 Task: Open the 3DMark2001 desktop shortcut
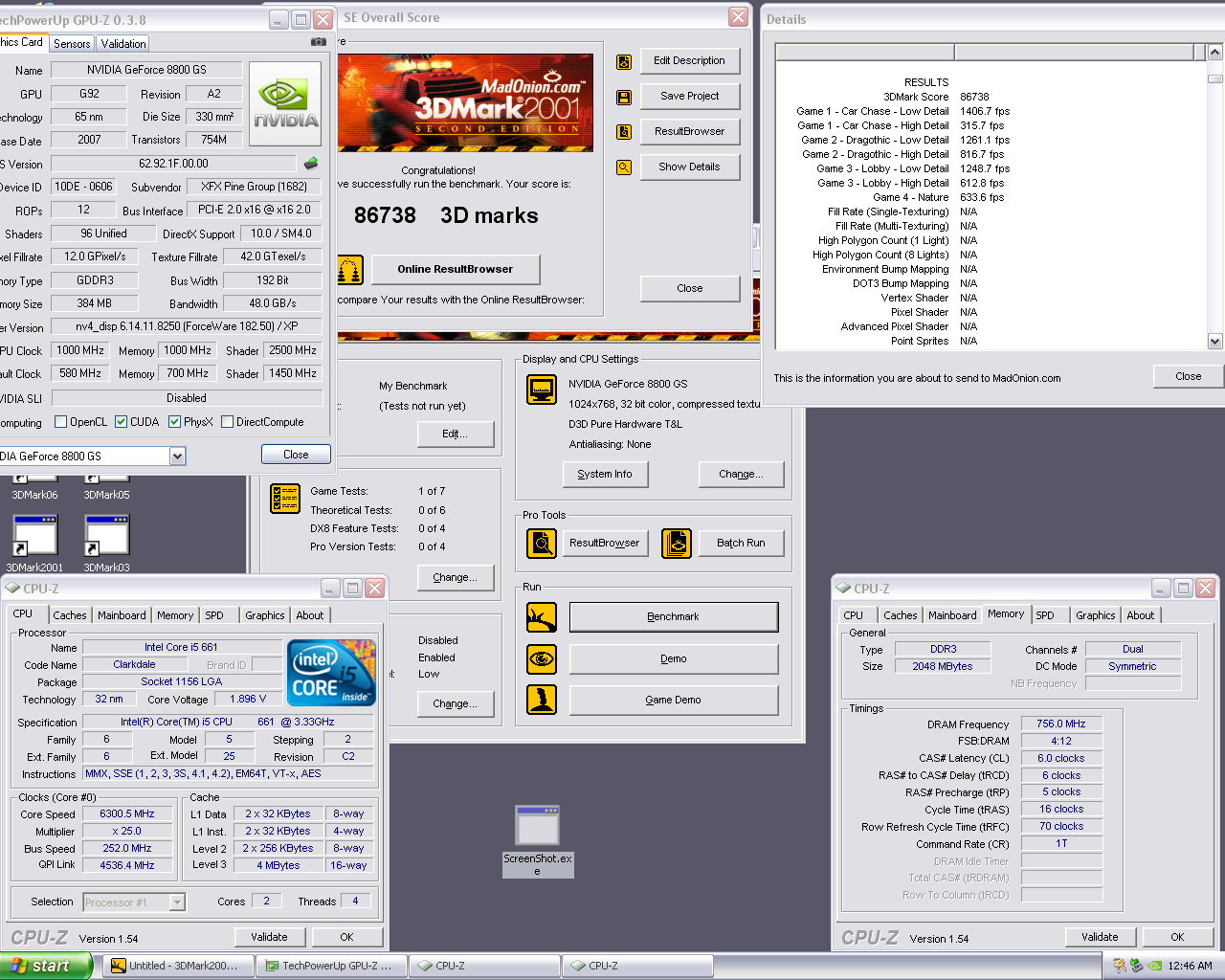coord(35,544)
